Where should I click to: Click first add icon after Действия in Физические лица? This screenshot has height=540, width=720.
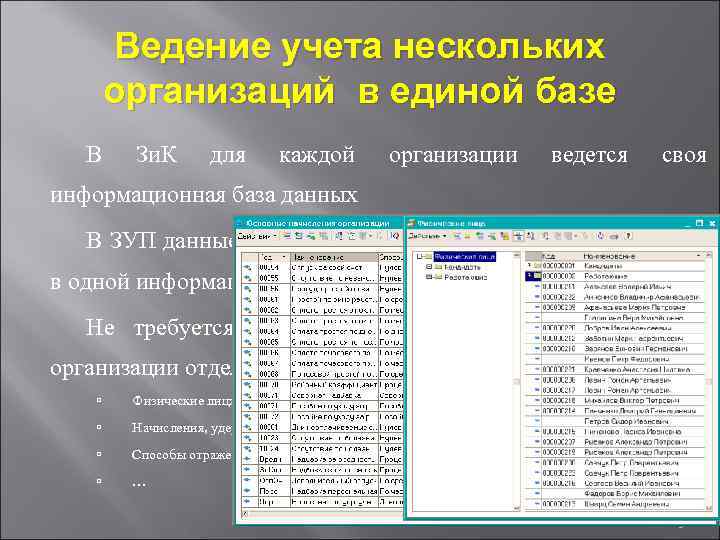456,236
